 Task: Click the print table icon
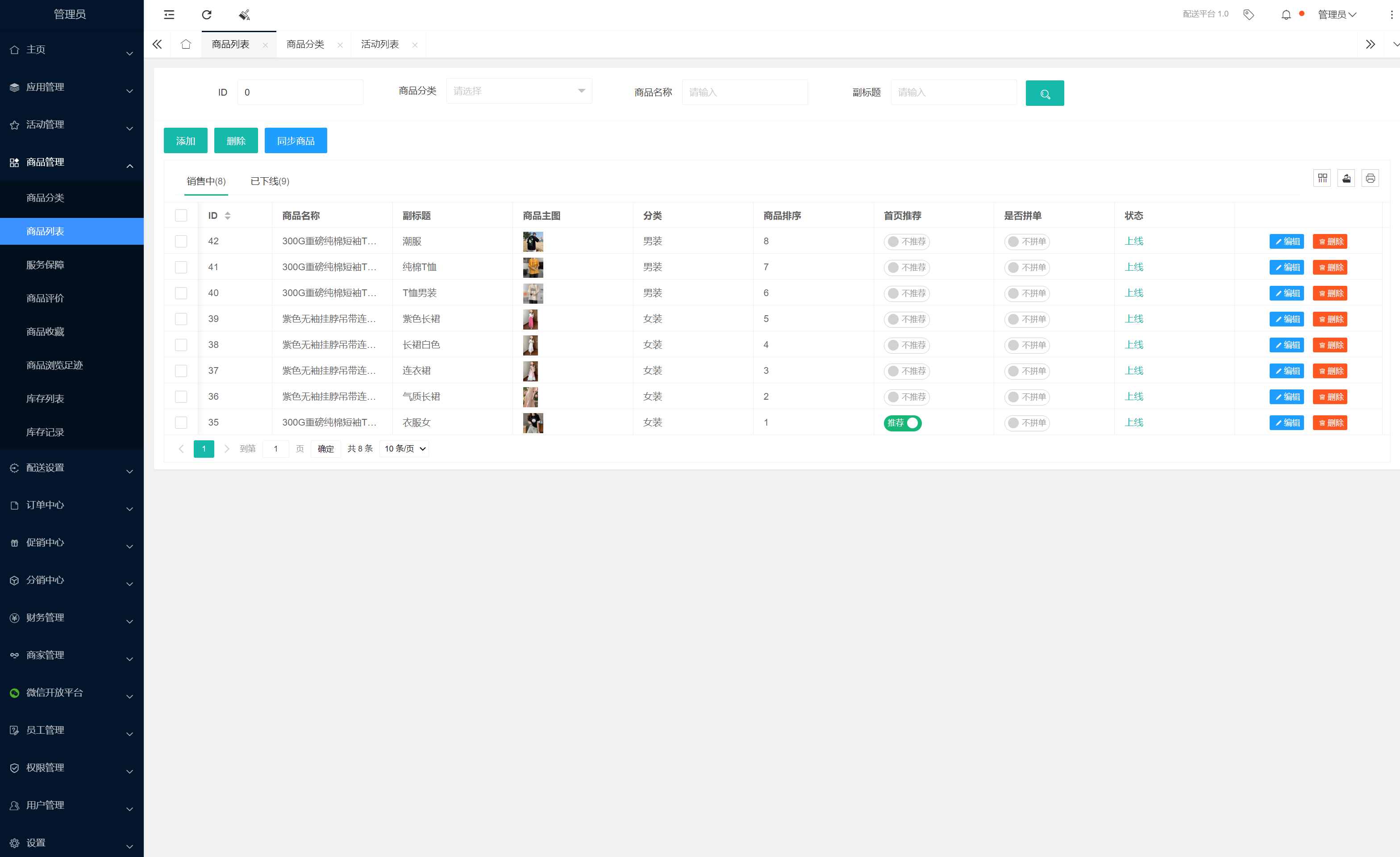click(x=1370, y=179)
